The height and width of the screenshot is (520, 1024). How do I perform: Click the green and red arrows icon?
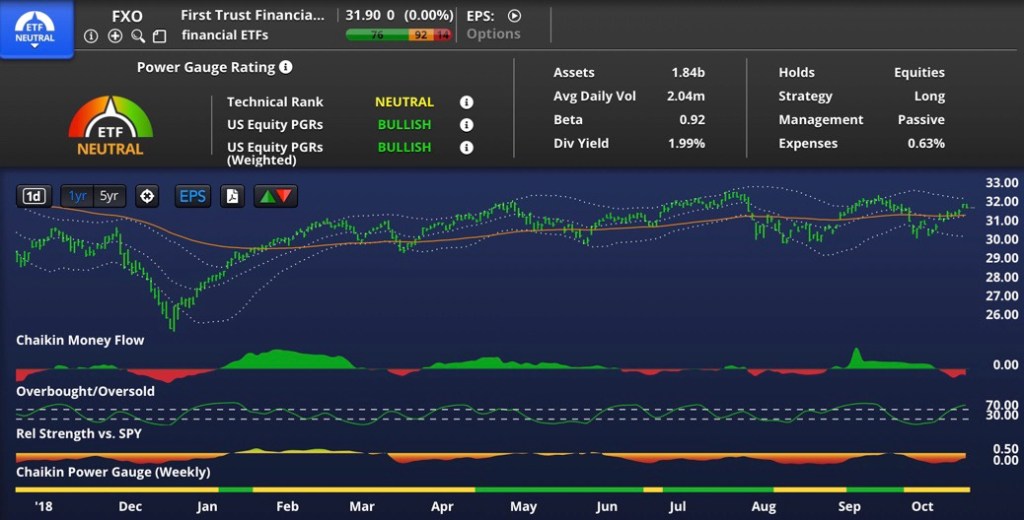pos(275,196)
